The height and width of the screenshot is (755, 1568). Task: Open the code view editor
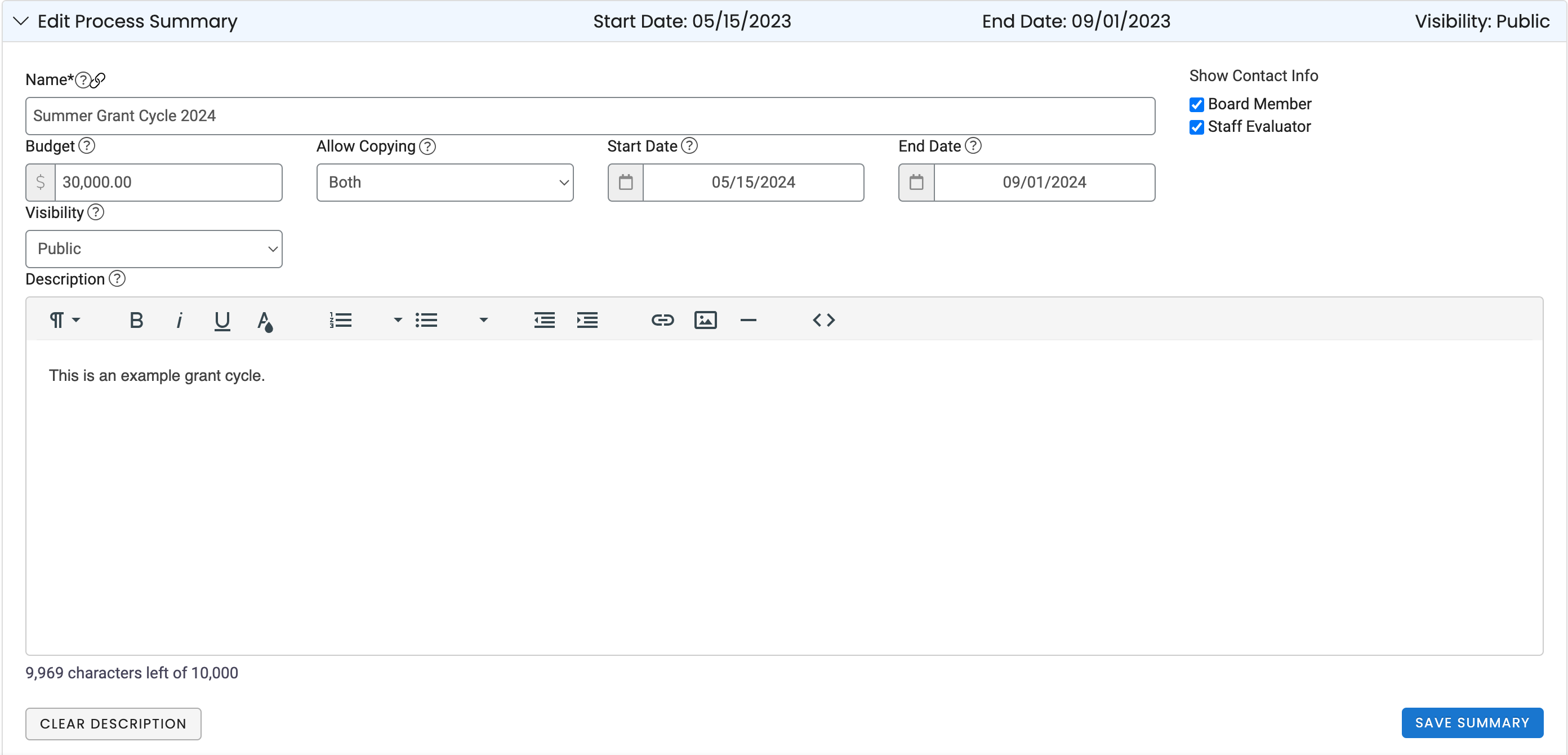pyautogui.click(x=823, y=319)
